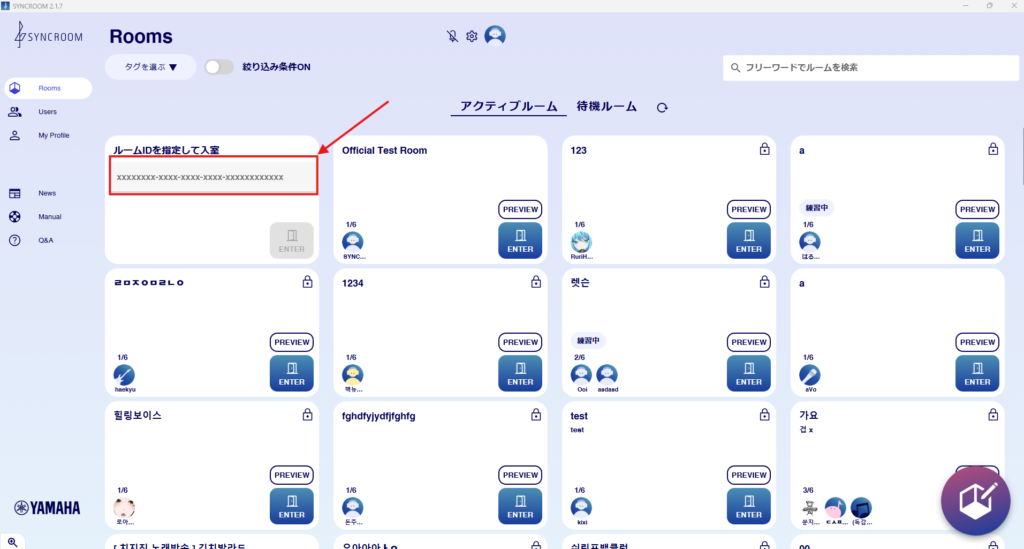Click the magnifier zoom icon at bottom left

pyautogui.click(x=13, y=541)
